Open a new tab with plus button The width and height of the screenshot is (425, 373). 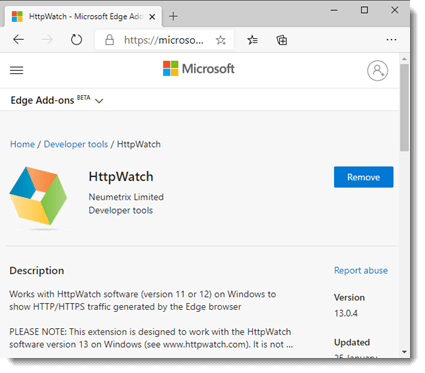click(x=173, y=16)
